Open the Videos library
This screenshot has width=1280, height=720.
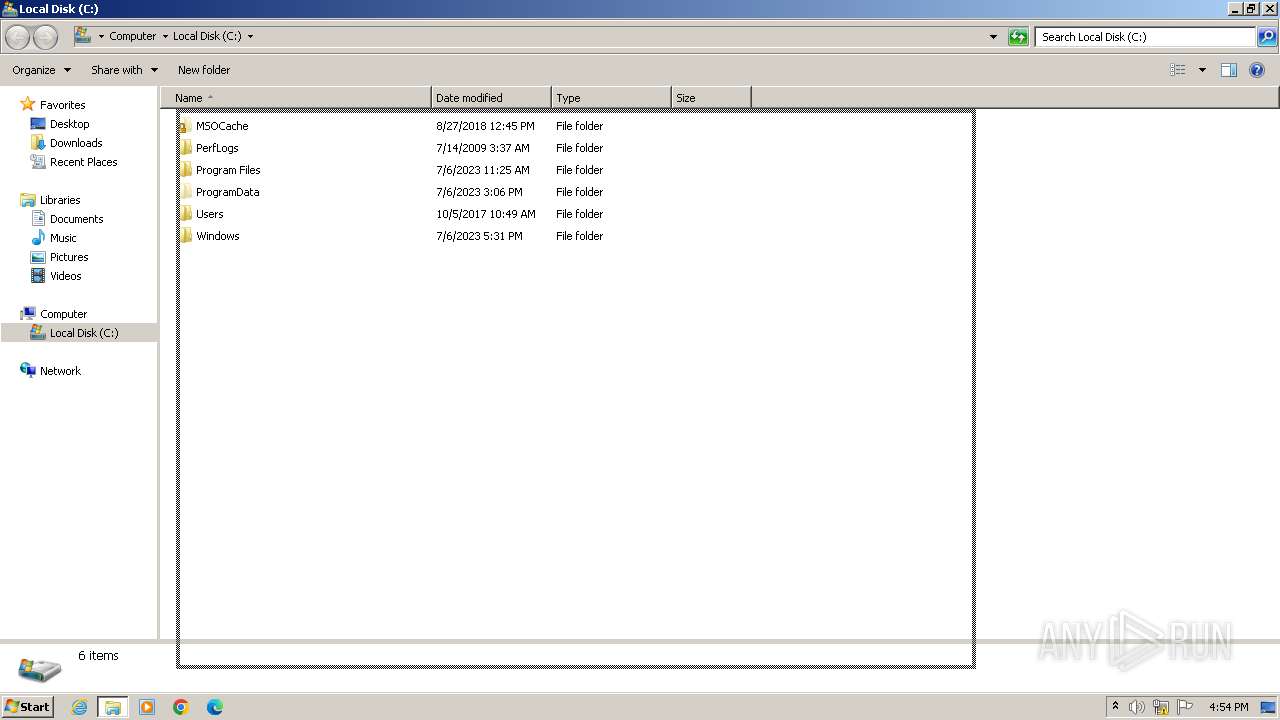pyautogui.click(x=65, y=276)
